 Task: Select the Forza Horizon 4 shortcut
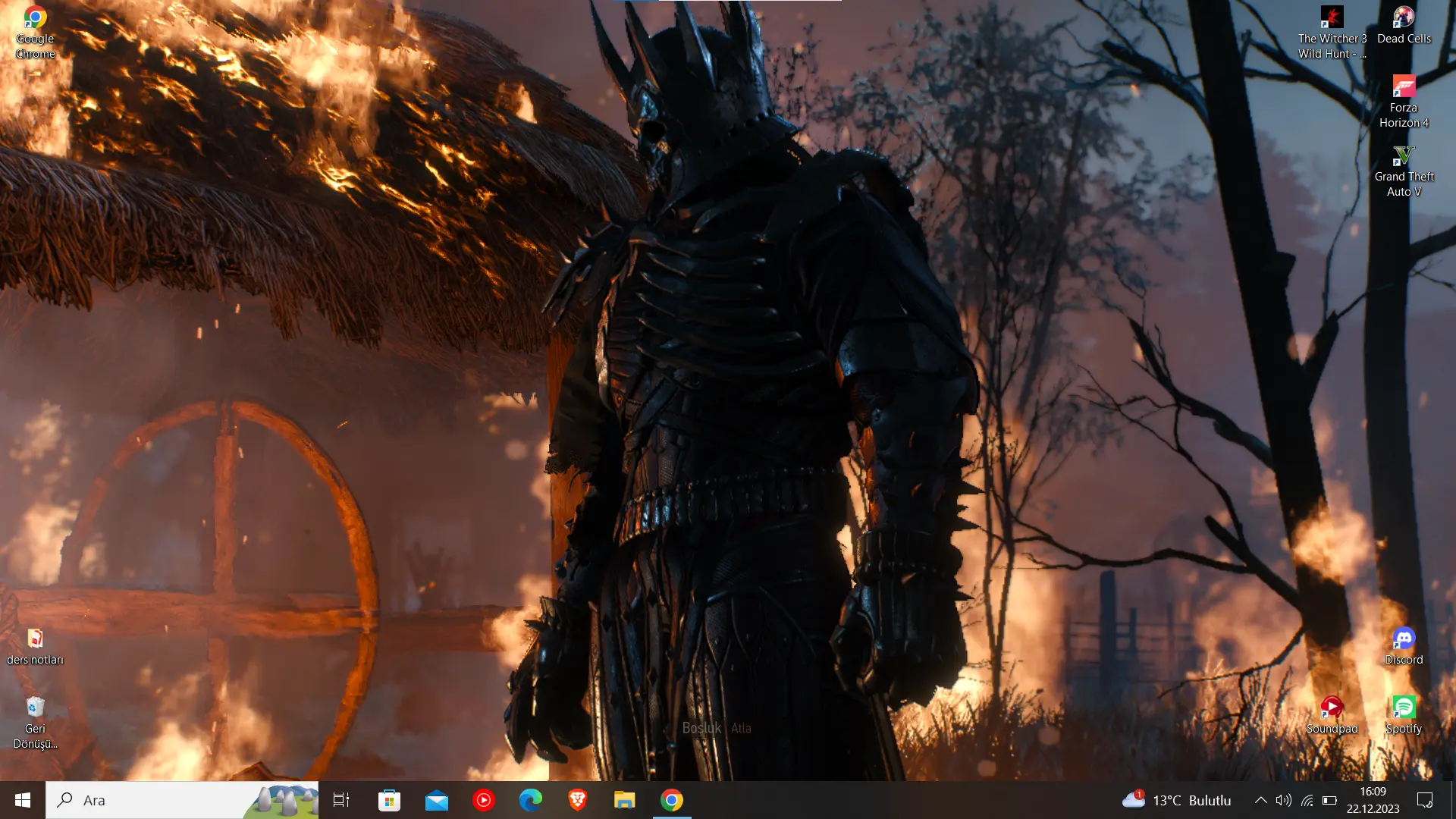[1404, 102]
